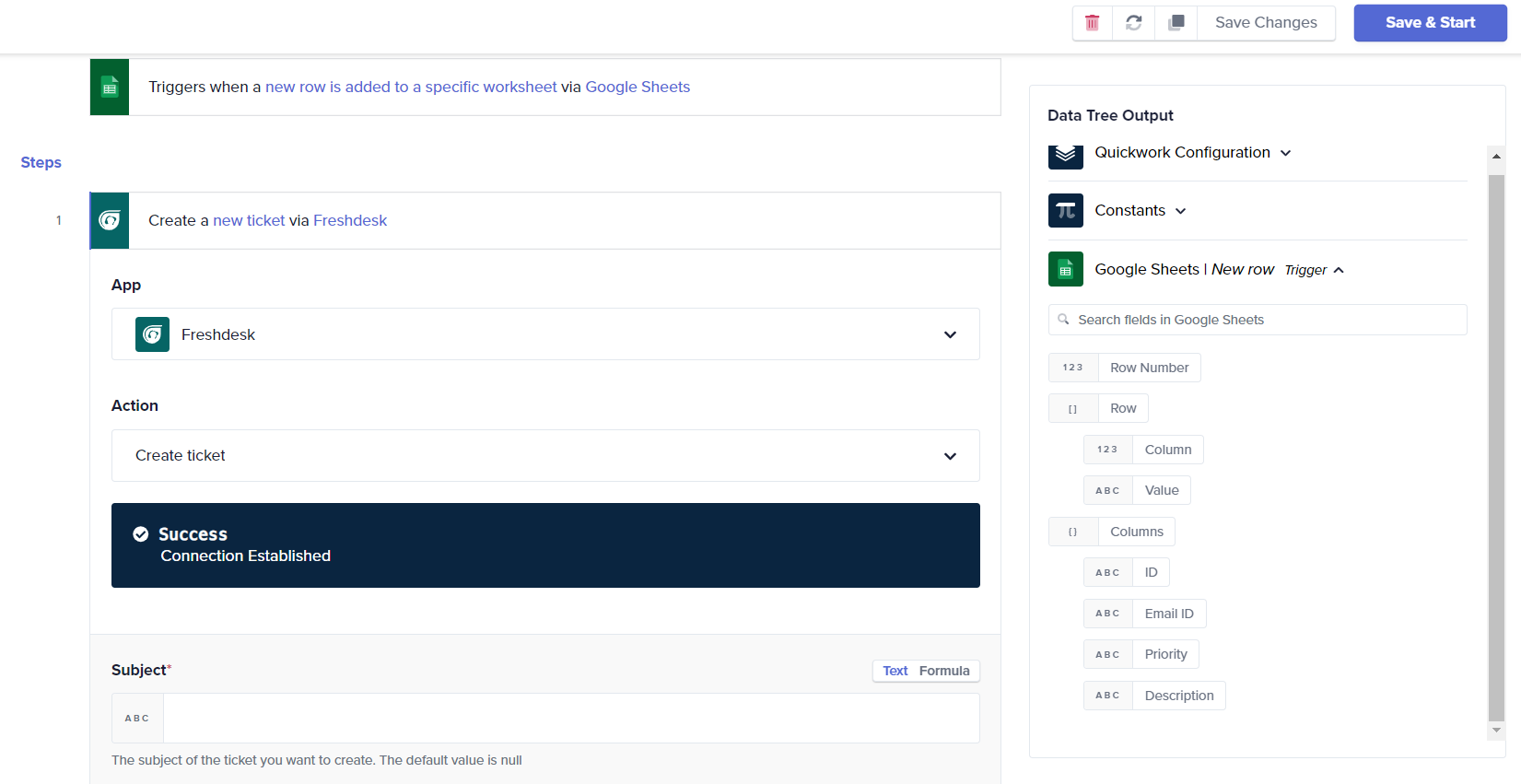Viewport: 1521px width, 784px height.
Task: Click Save & Start button
Action: coord(1430,23)
